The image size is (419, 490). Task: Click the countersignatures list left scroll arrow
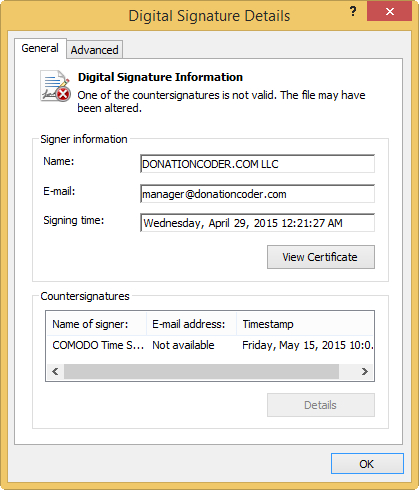pos(55,371)
